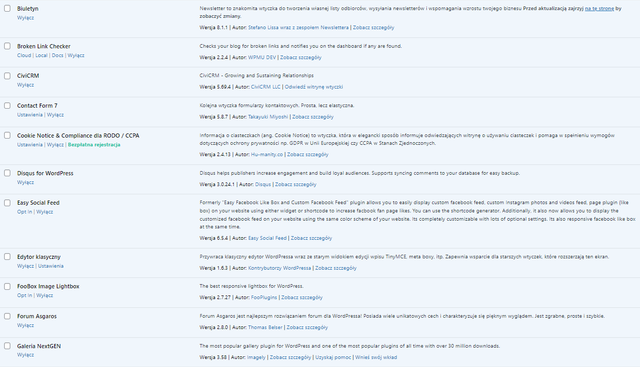Check the Disqus for WordPress checkbox
This screenshot has width=640, height=367.
(7, 173)
